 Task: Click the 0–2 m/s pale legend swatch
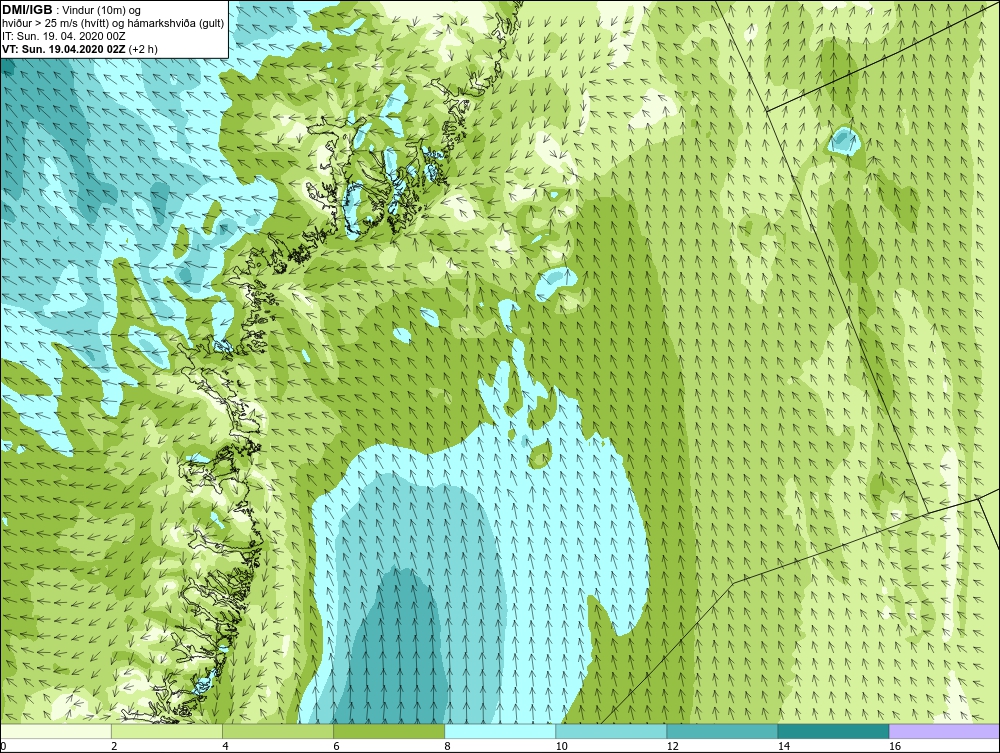55,731
